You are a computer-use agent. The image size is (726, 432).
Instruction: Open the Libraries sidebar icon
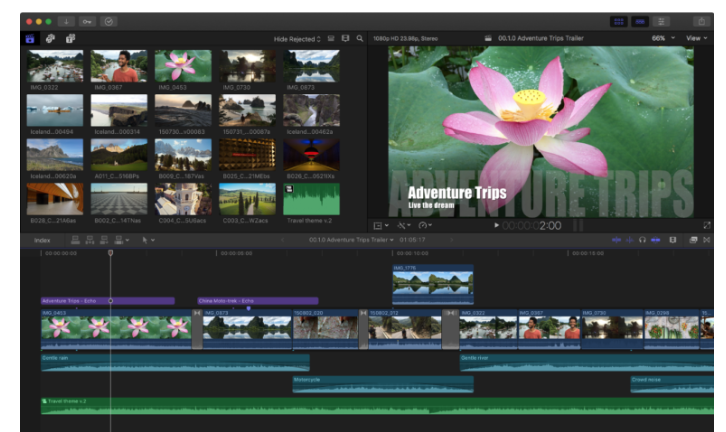click(x=28, y=38)
